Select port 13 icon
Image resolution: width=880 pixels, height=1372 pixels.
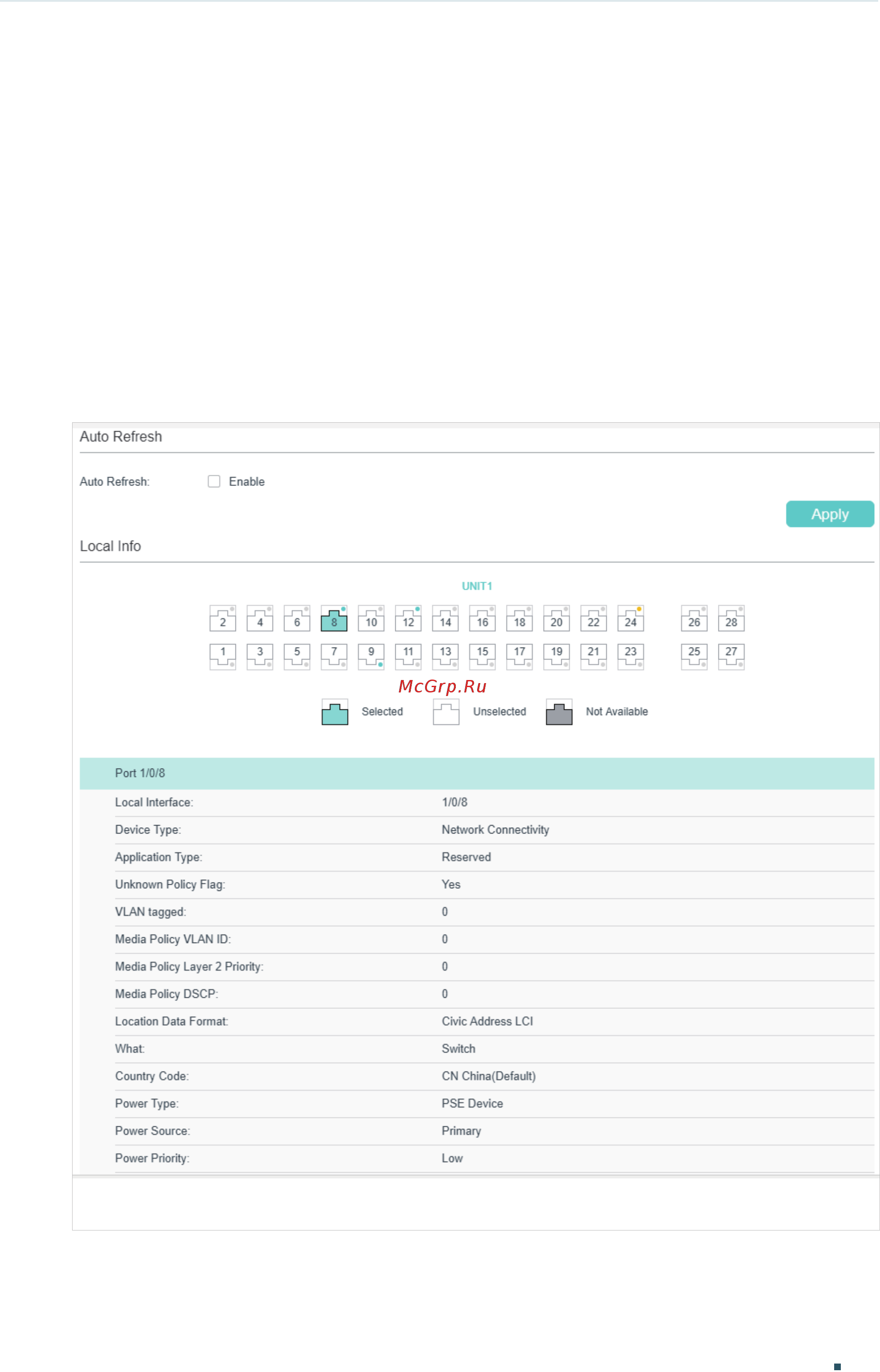pyautogui.click(x=446, y=657)
